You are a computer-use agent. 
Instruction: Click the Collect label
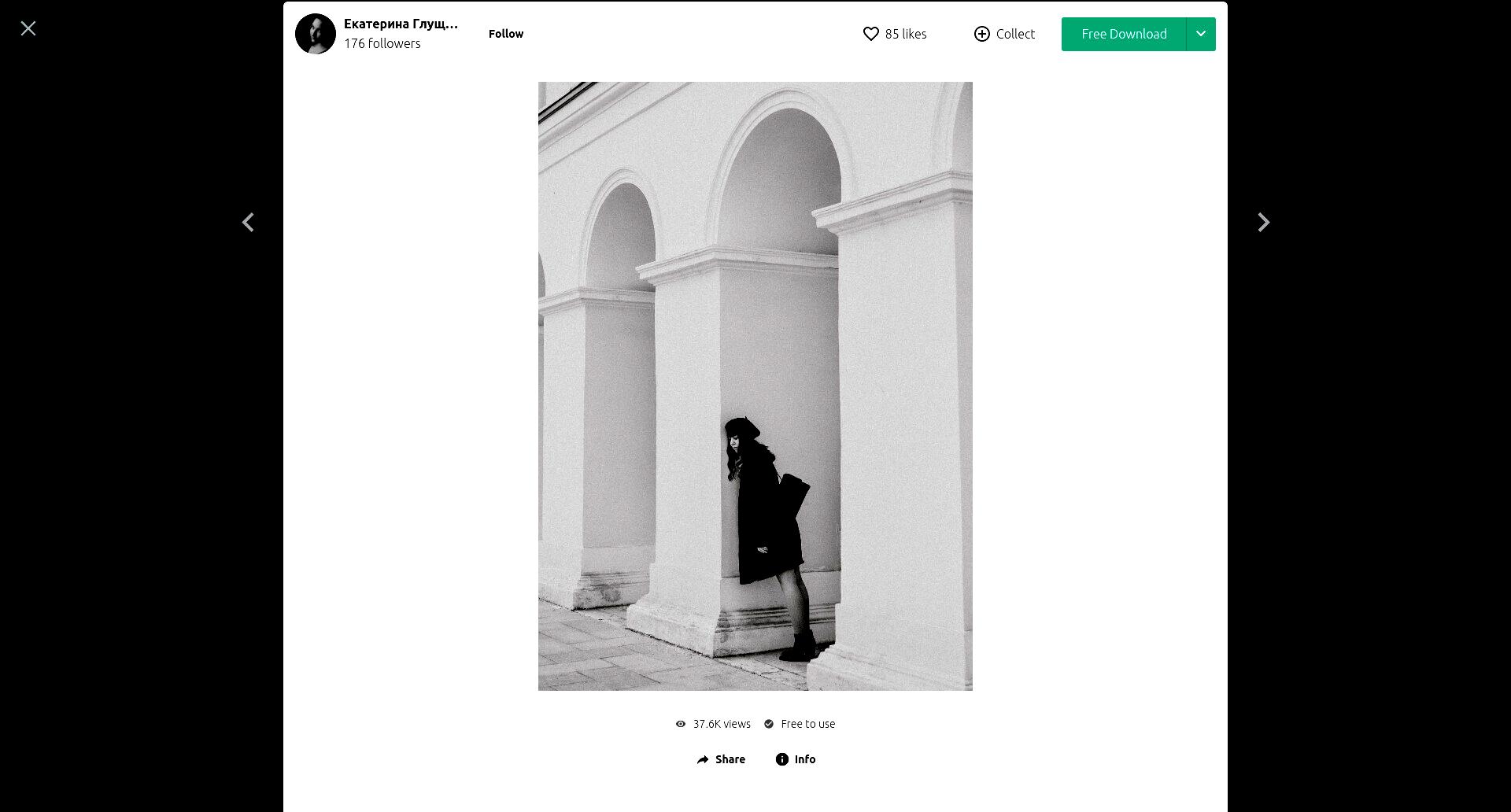pyautogui.click(x=1015, y=34)
